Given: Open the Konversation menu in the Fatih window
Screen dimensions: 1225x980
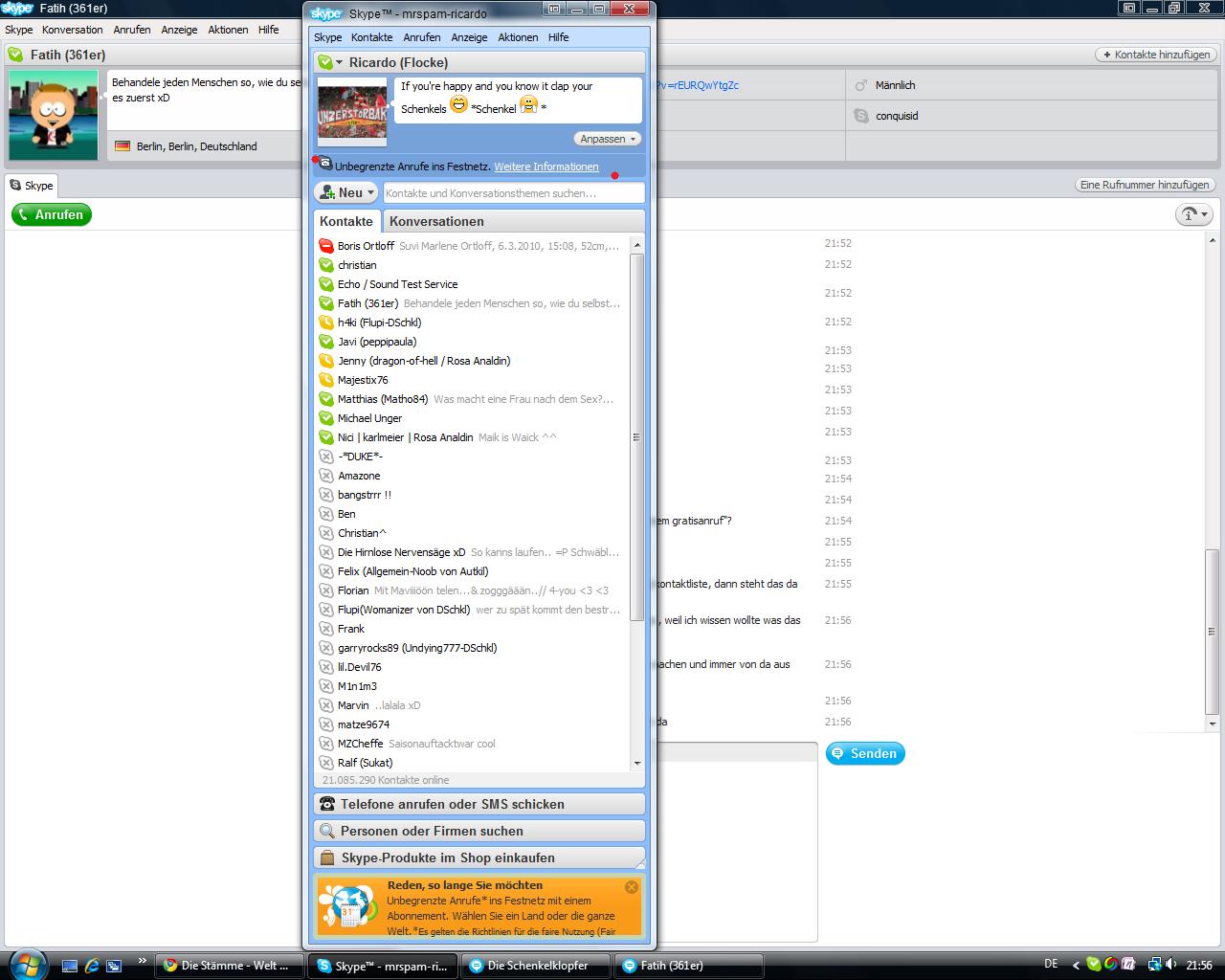Looking at the screenshot, I should pyautogui.click(x=73, y=30).
